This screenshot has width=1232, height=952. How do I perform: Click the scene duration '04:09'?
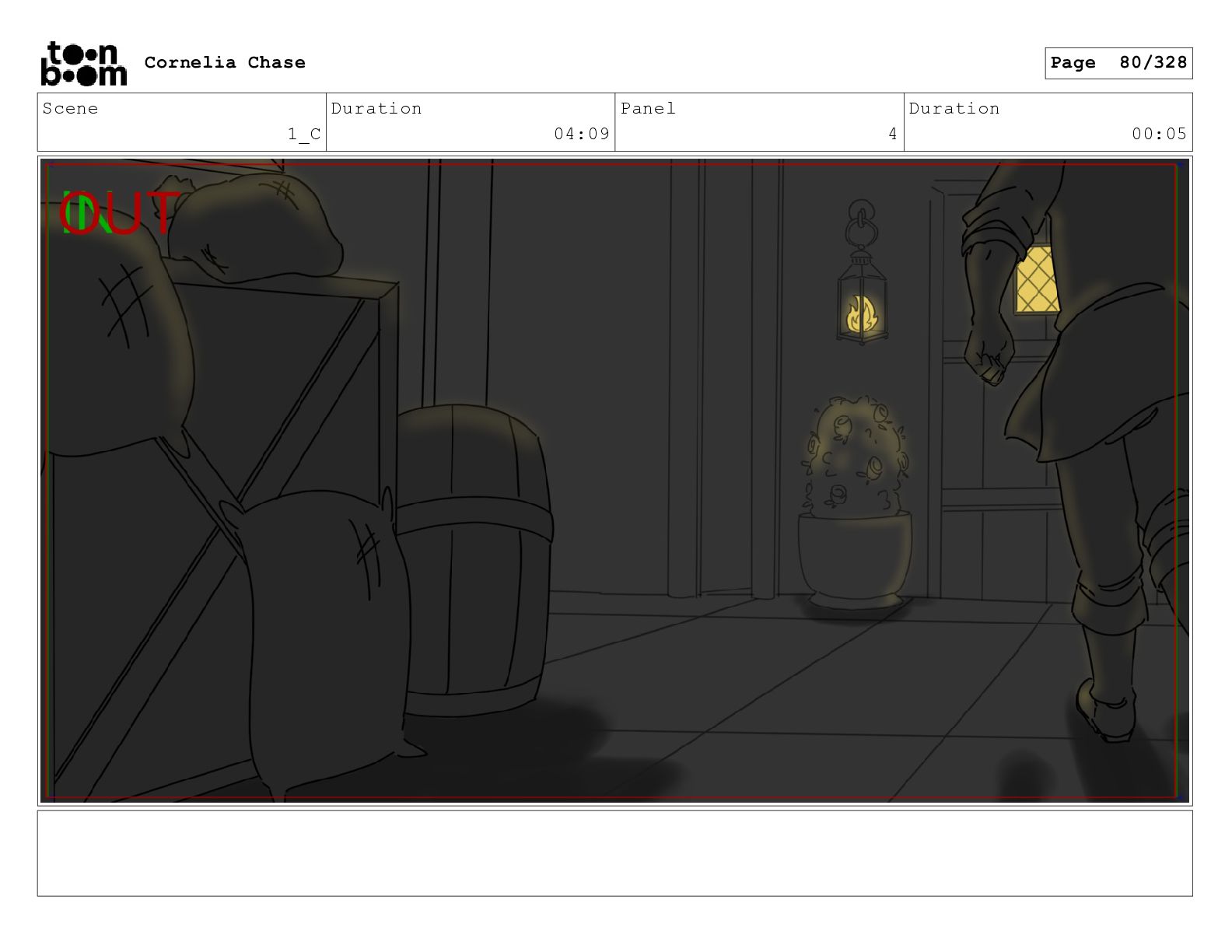click(582, 134)
